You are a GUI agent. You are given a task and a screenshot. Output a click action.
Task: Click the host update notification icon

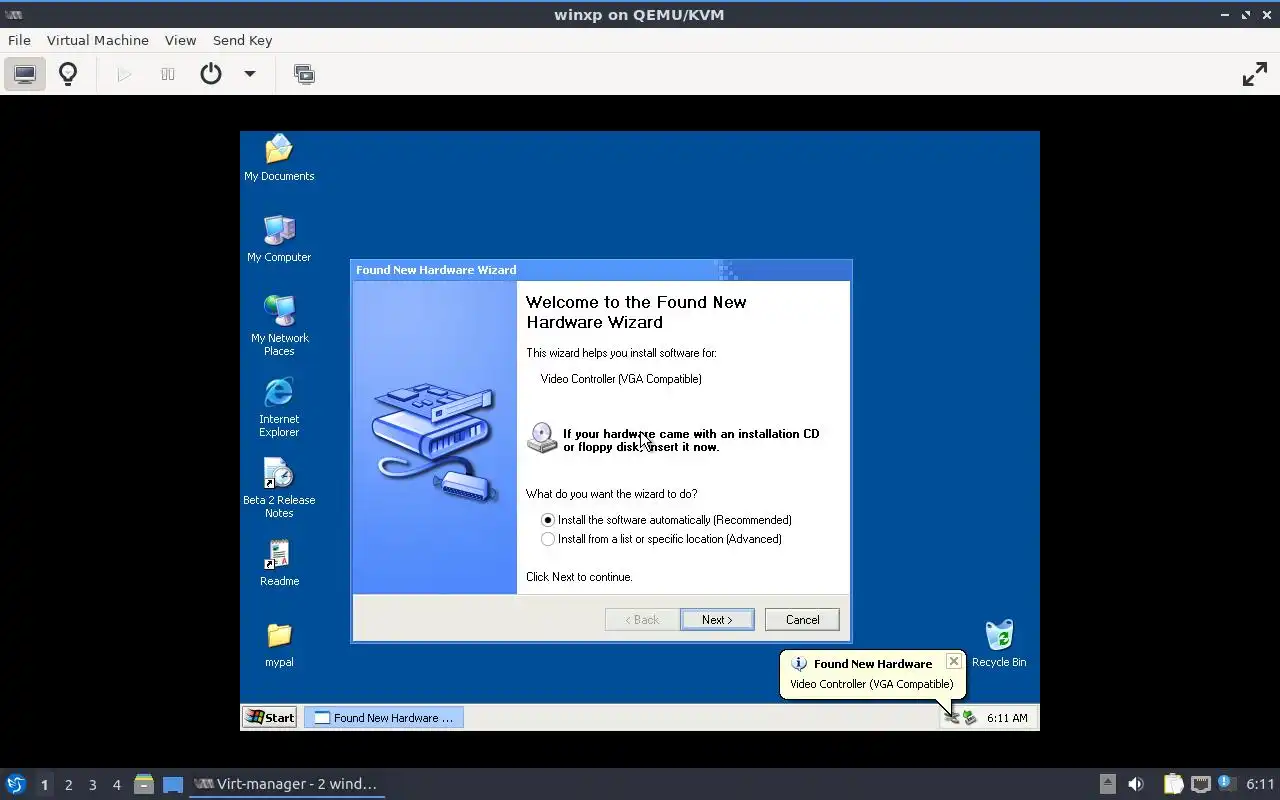click(x=1227, y=784)
